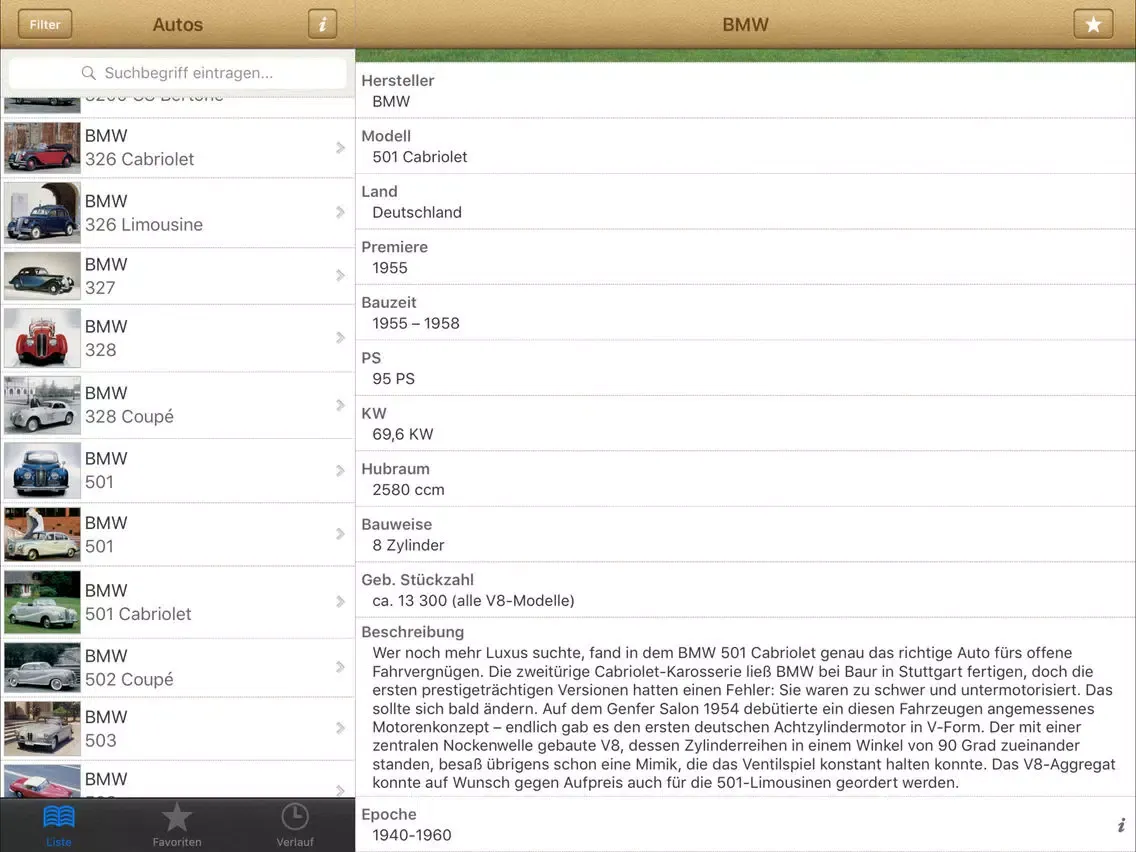The height and width of the screenshot is (852, 1136).
Task: Click the magnifier icon in search bar
Action: click(x=88, y=72)
